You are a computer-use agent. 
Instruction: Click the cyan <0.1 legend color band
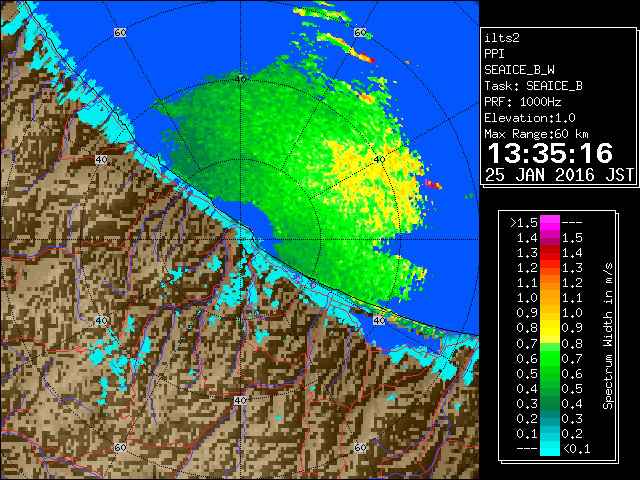pyautogui.click(x=550, y=448)
